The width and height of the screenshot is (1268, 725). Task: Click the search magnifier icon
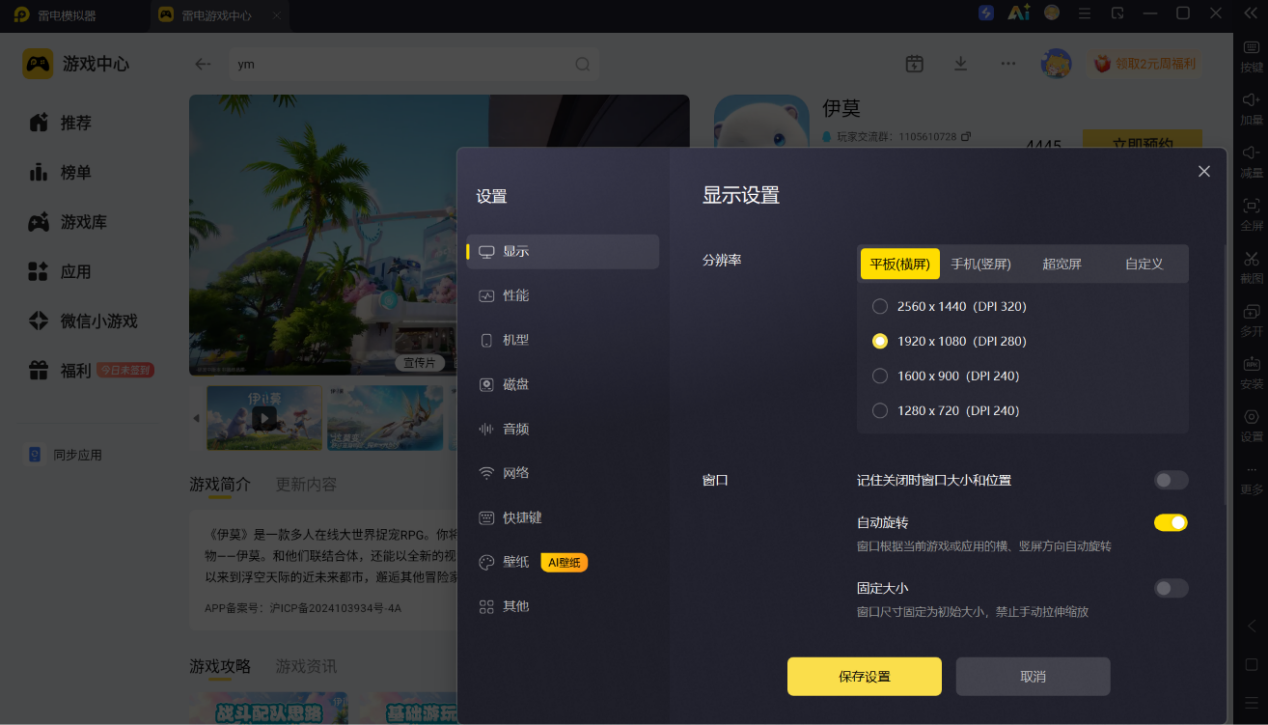tap(582, 64)
